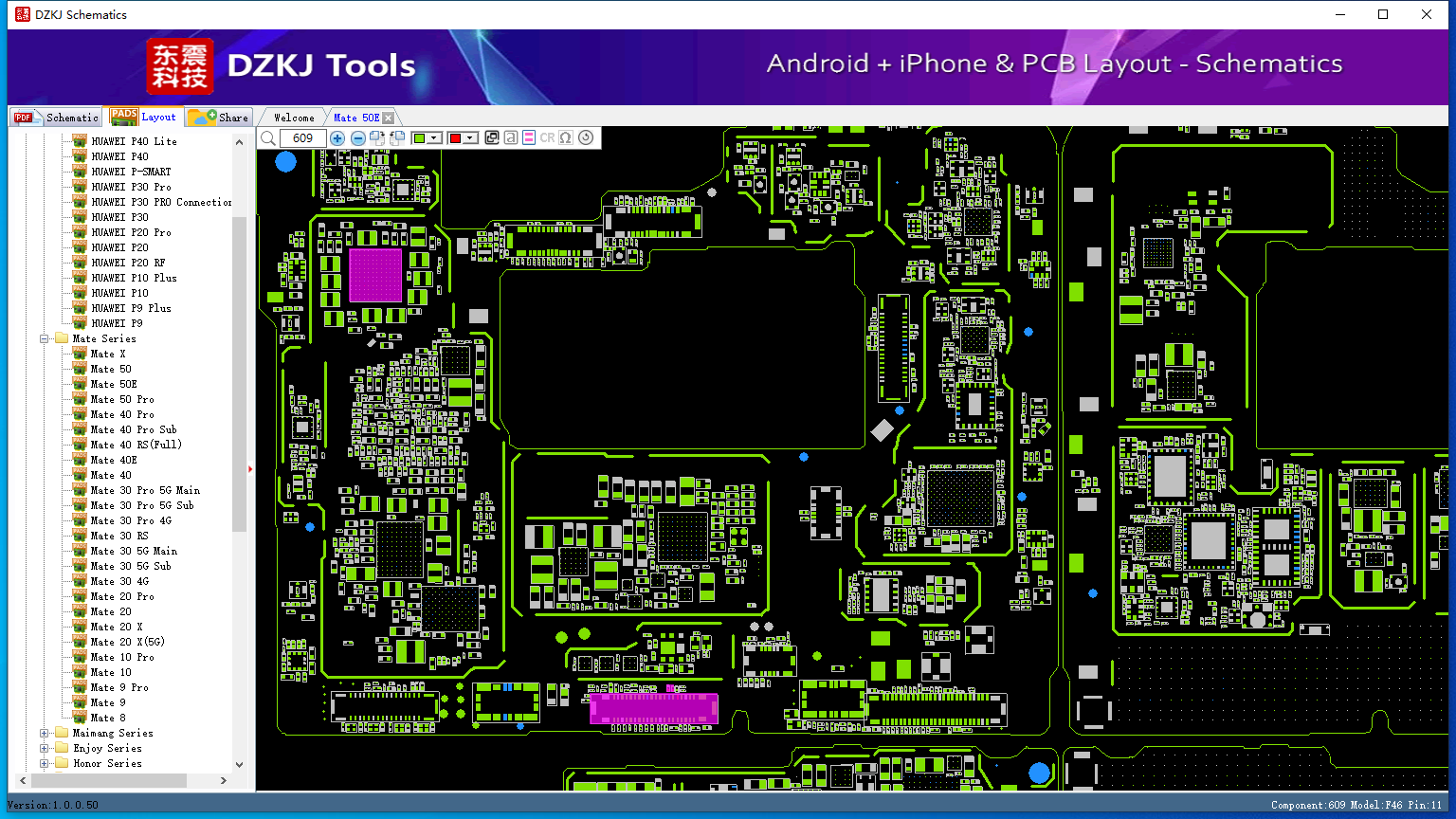This screenshot has height=819, width=1456.
Task: Toggle the pink parallel bars icon
Action: (x=529, y=138)
